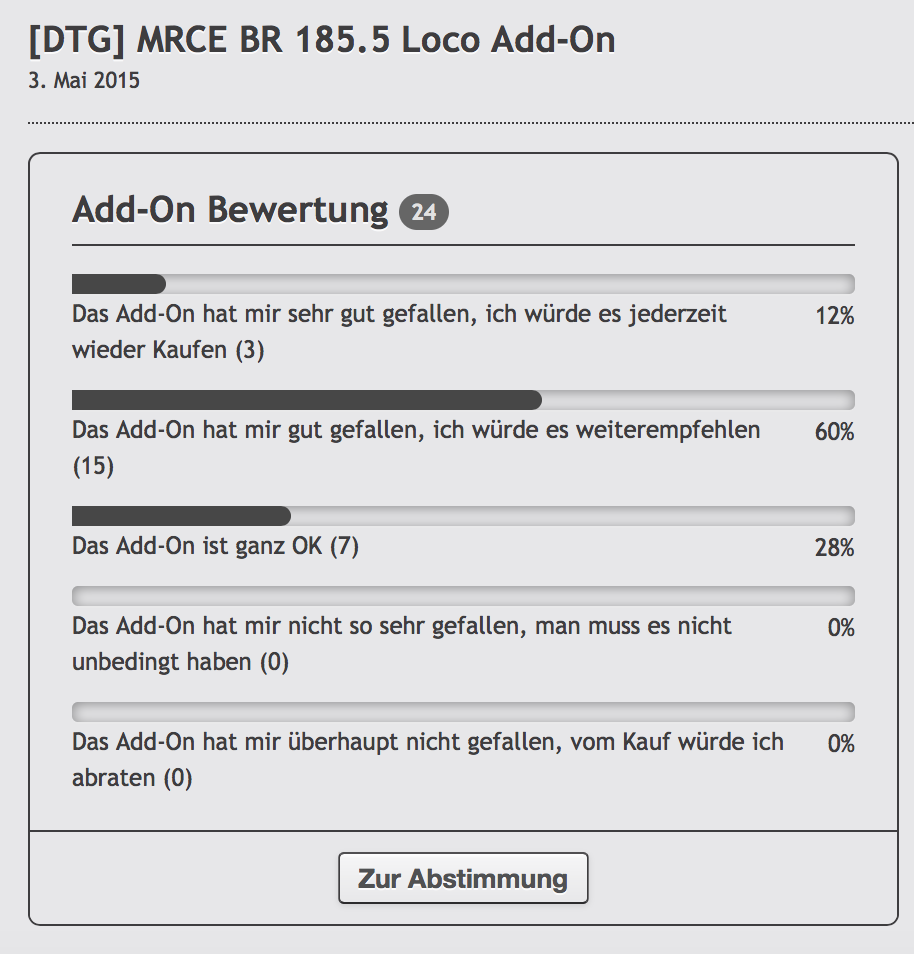Click the 60% rating progress bar

point(463,400)
